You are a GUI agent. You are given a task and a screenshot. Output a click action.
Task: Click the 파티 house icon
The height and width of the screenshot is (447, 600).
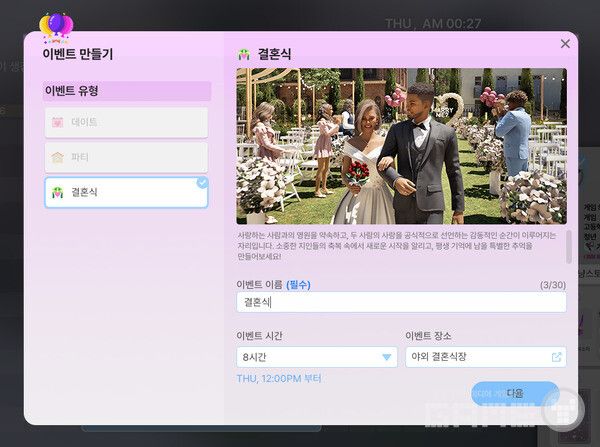coord(57,157)
